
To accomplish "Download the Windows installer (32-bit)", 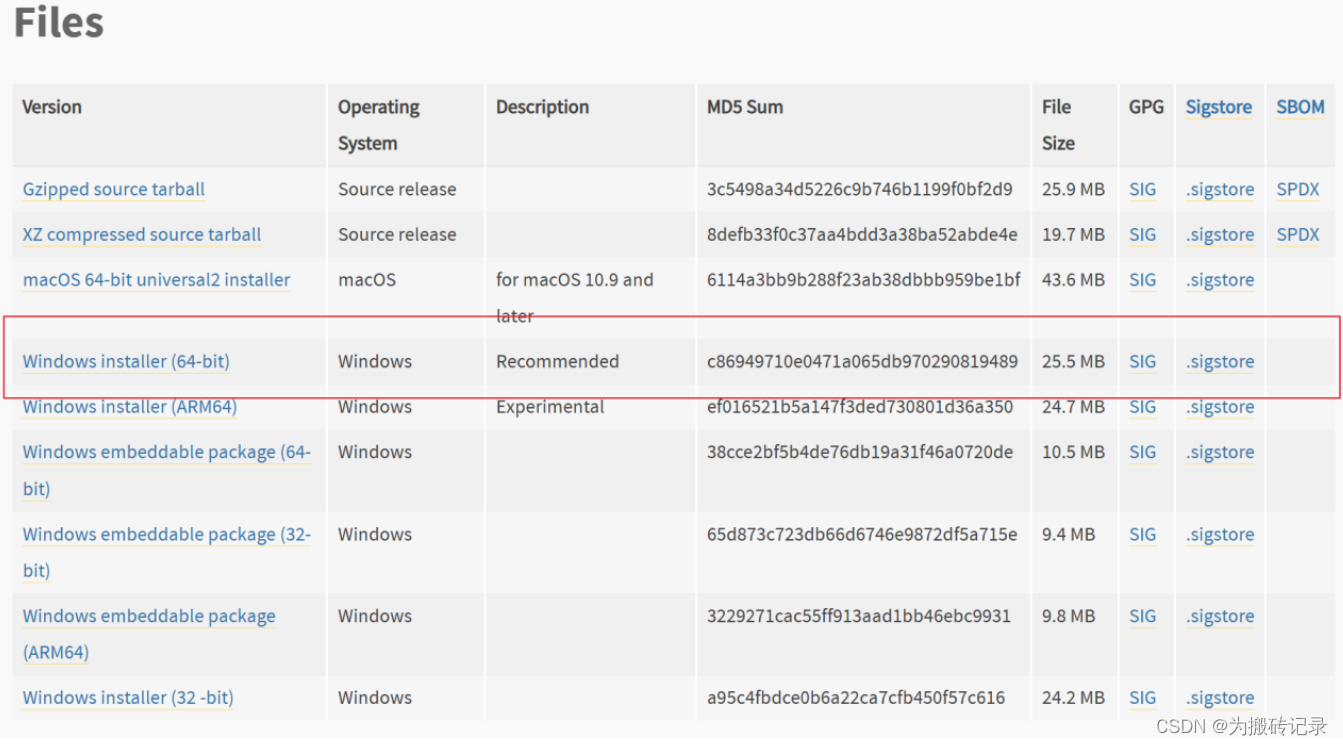I will 127,698.
